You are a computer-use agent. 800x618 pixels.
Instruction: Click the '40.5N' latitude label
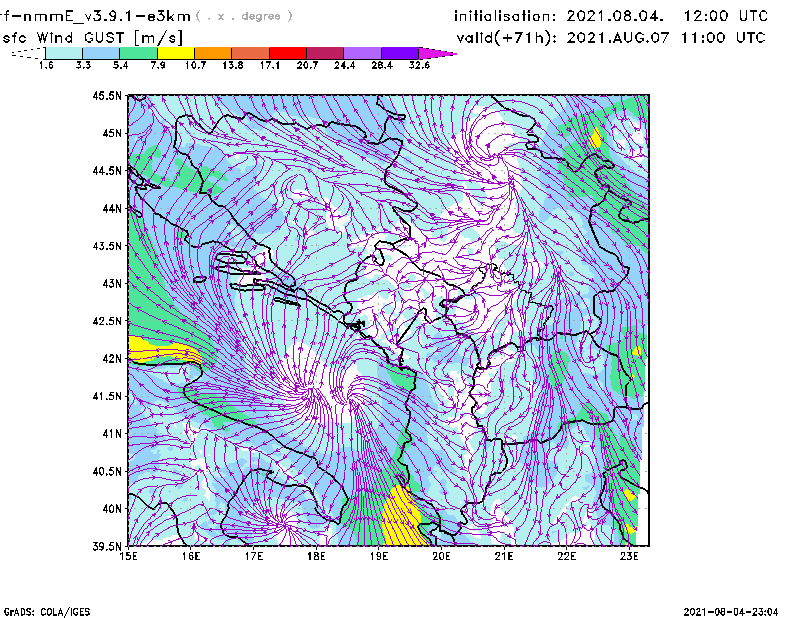(x=107, y=471)
